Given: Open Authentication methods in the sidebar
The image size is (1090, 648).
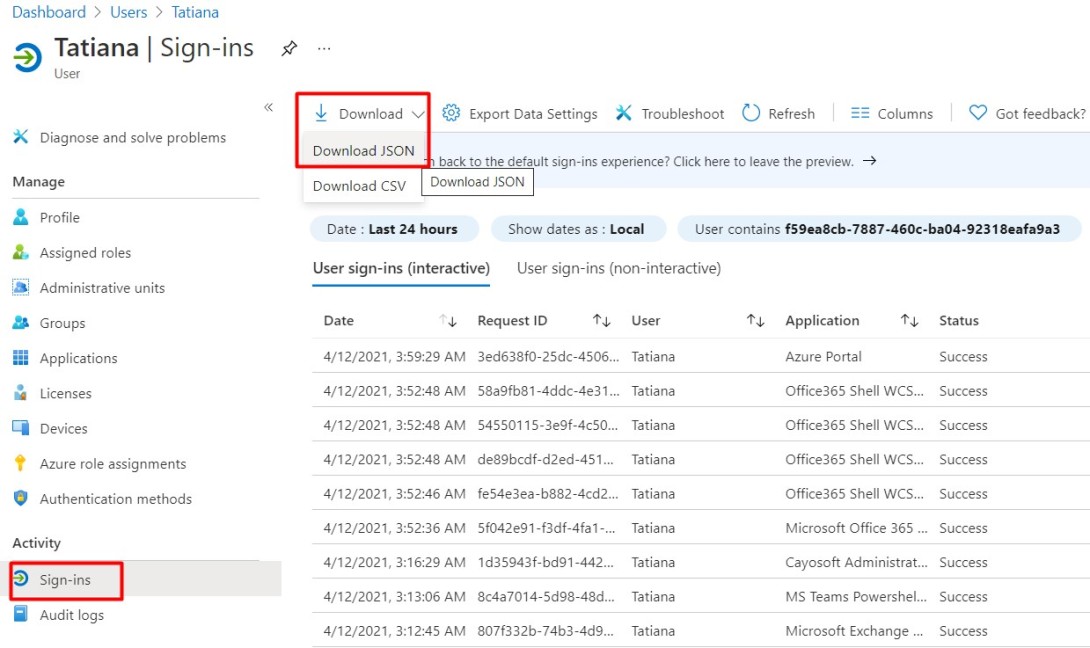Looking at the screenshot, I should point(115,499).
